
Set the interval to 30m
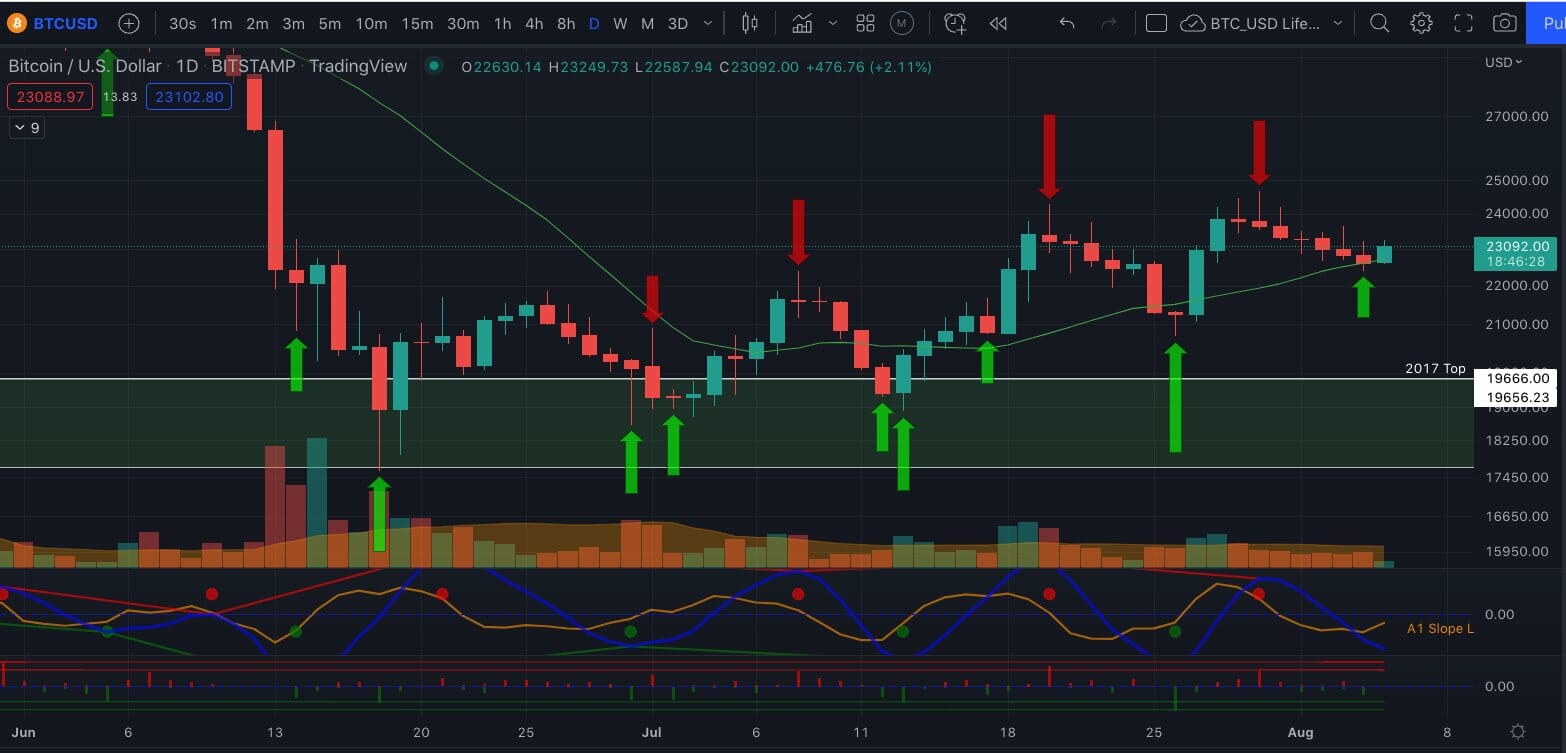tap(463, 23)
